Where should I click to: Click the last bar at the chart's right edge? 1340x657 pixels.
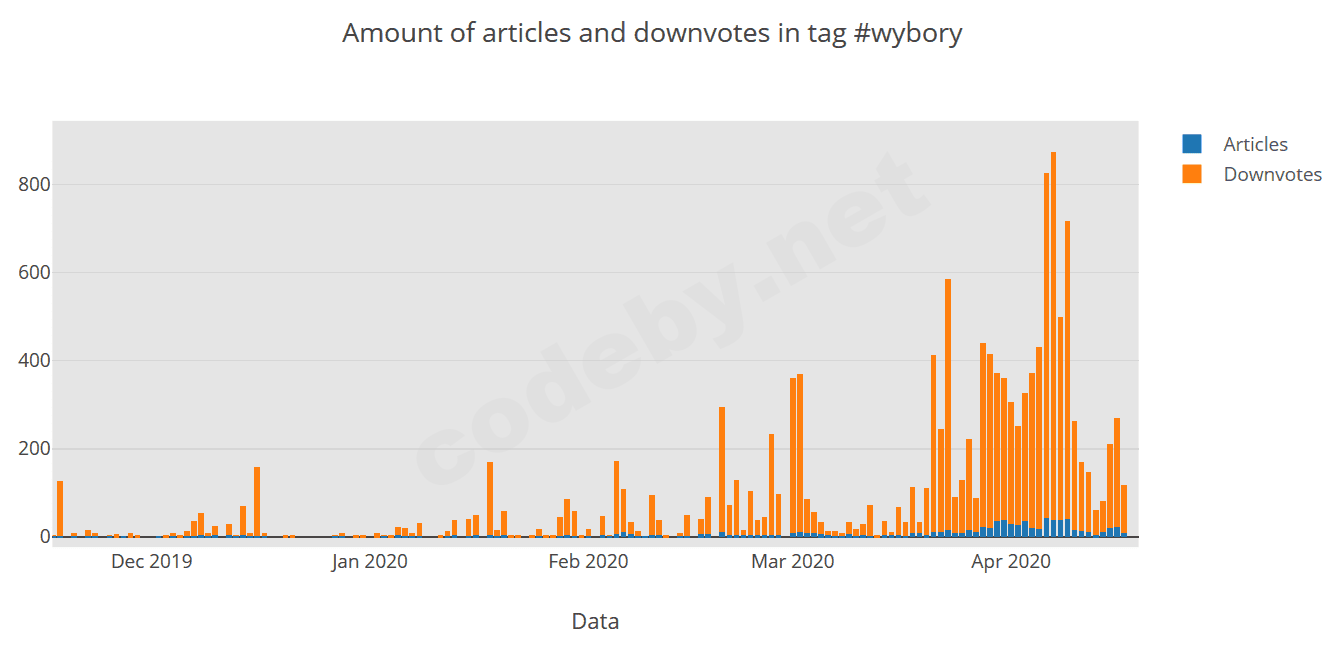1124,510
